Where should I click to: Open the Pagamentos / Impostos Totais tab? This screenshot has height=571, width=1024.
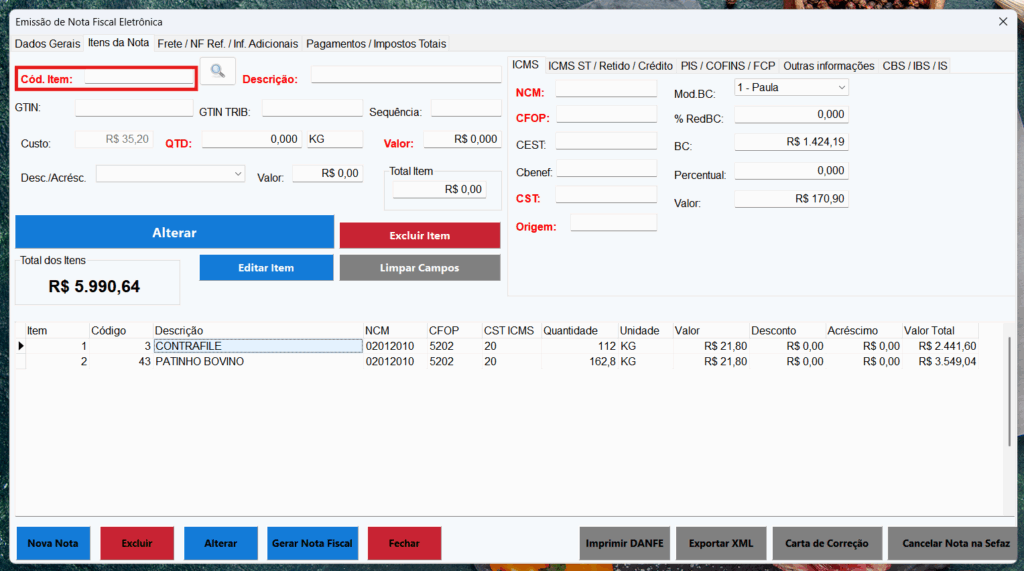(x=376, y=44)
